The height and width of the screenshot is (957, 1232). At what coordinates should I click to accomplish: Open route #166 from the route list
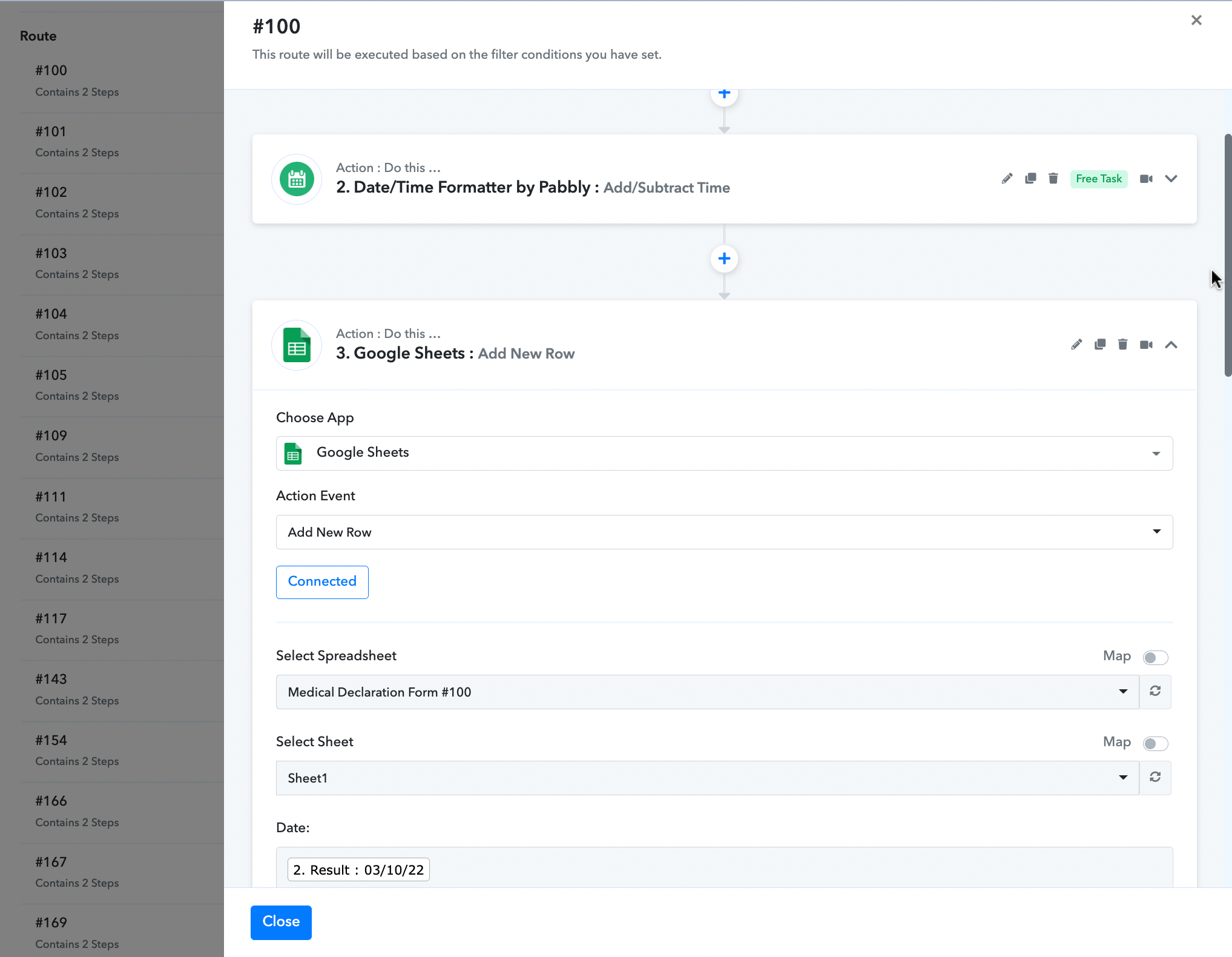tap(122, 812)
